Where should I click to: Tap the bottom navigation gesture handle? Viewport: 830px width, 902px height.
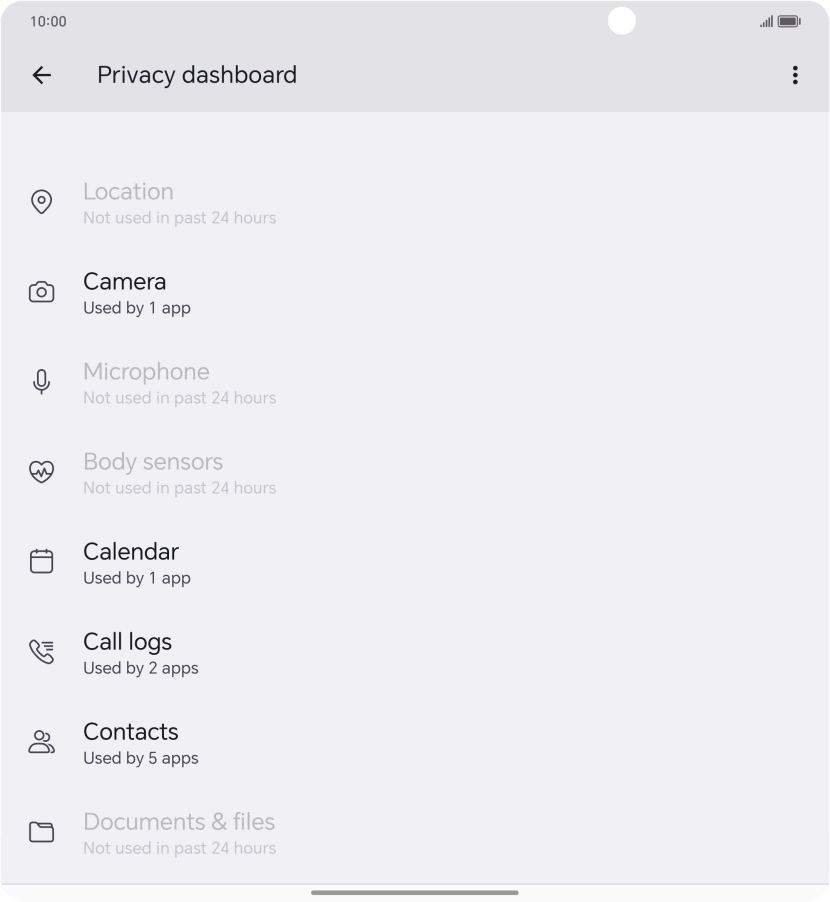point(415,892)
